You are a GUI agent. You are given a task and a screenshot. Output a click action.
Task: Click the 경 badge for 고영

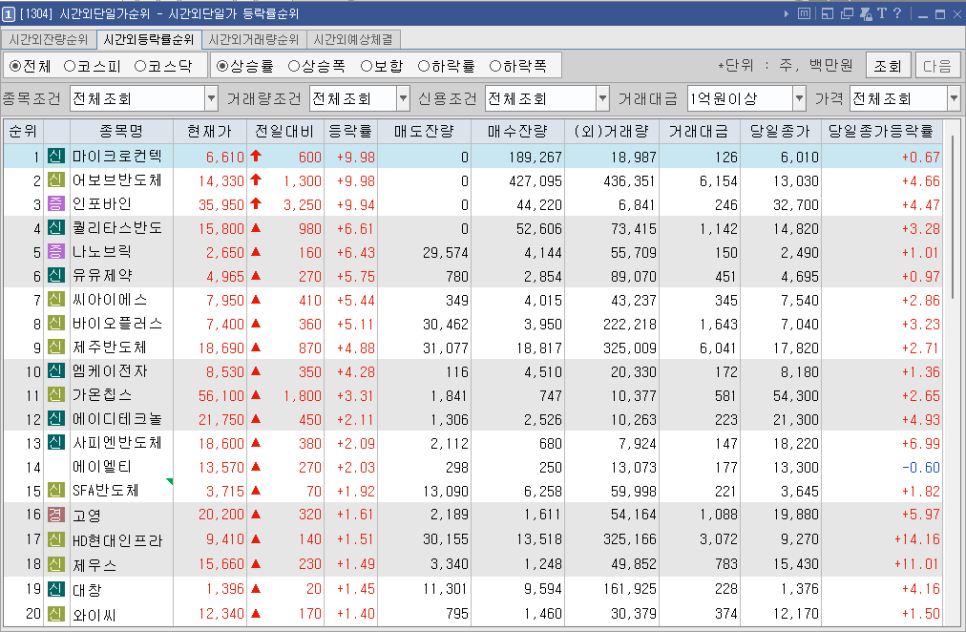(x=56, y=514)
